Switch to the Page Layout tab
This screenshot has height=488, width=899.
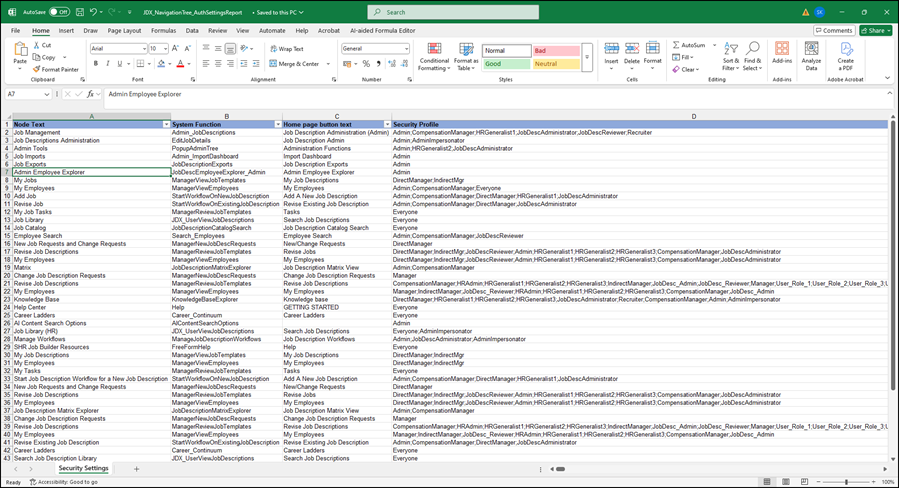pyautogui.click(x=124, y=30)
